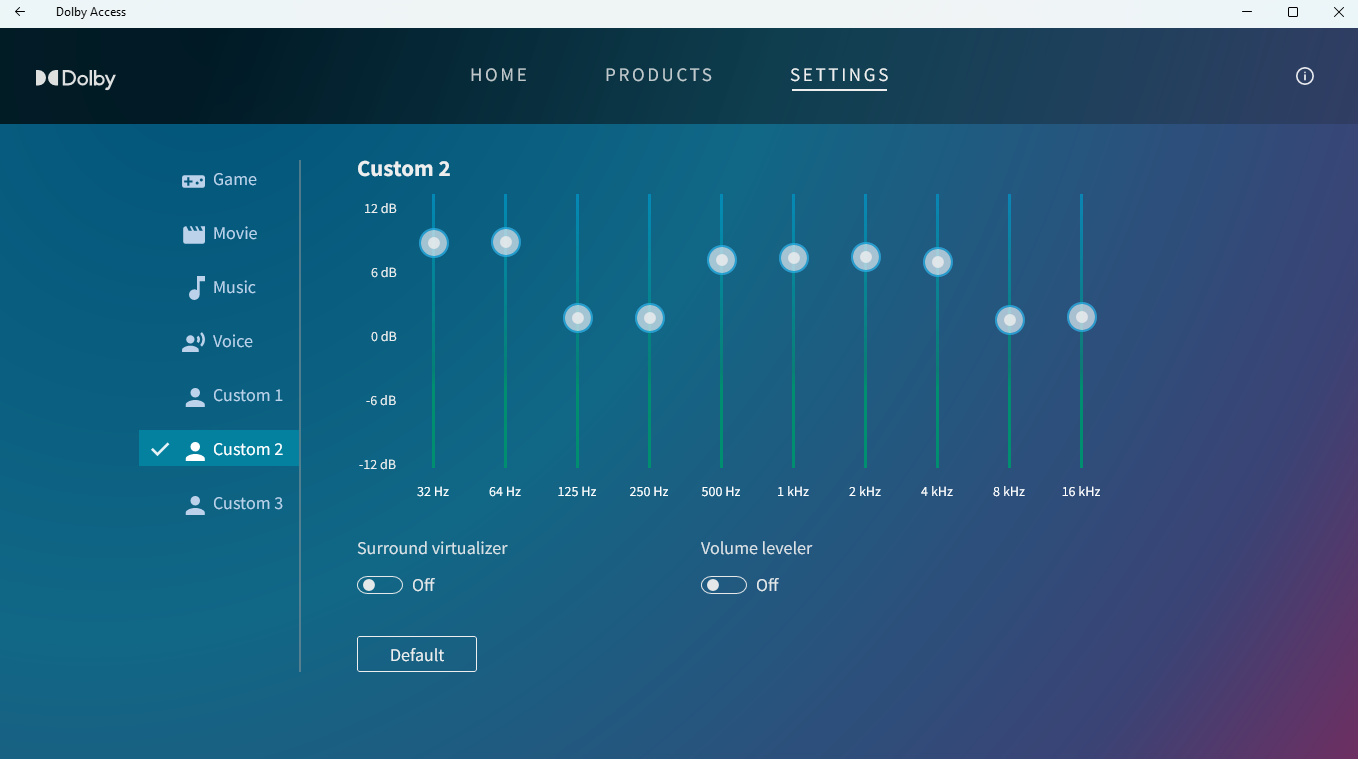The image size is (1358, 759).
Task: Click the 64 Hz slider knob
Action: (506, 242)
